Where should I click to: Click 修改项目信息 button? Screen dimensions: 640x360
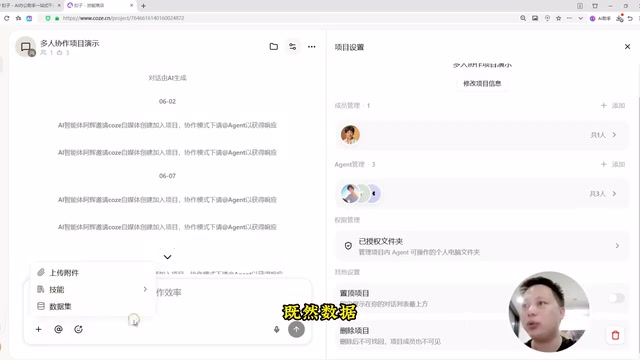(482, 83)
